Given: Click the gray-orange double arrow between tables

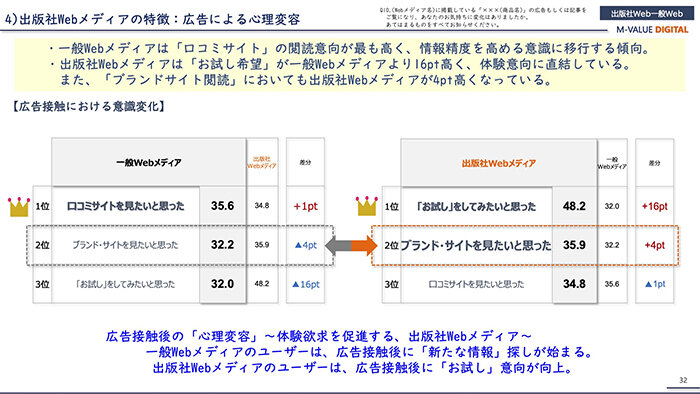Looking at the screenshot, I should pos(351,245).
